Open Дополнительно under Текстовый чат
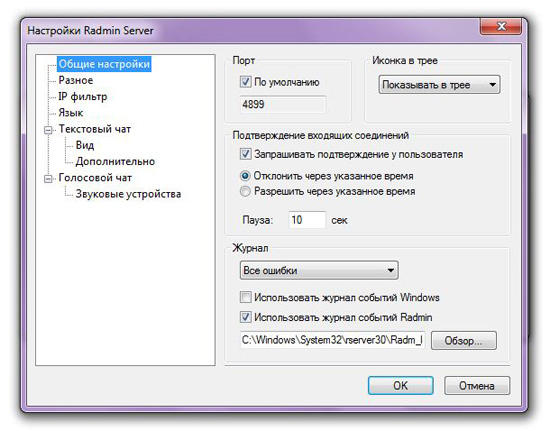The width and height of the screenshot is (550, 431). 115,161
